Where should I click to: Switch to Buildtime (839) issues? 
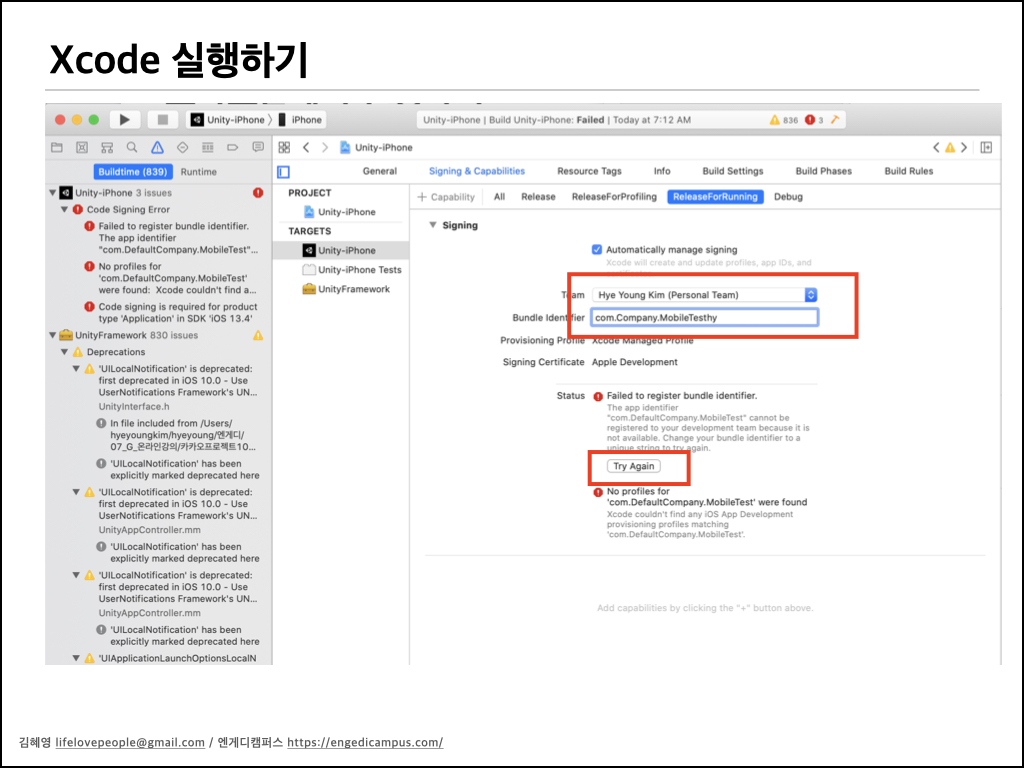point(133,172)
